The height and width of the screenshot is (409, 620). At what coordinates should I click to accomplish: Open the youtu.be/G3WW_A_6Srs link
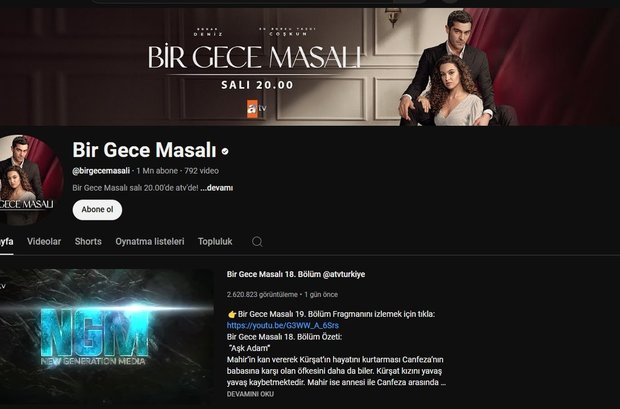(x=283, y=326)
